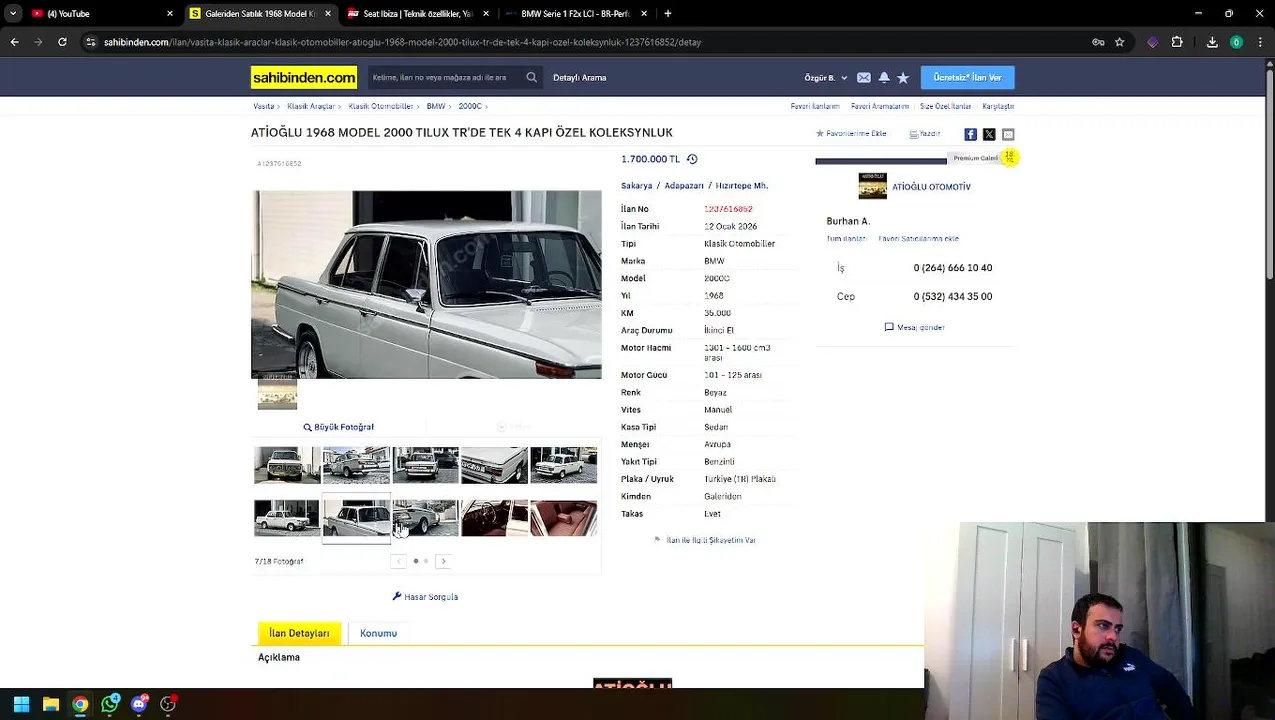1275x720 pixels.
Task: Select the Konumu tab
Action: tap(379, 633)
